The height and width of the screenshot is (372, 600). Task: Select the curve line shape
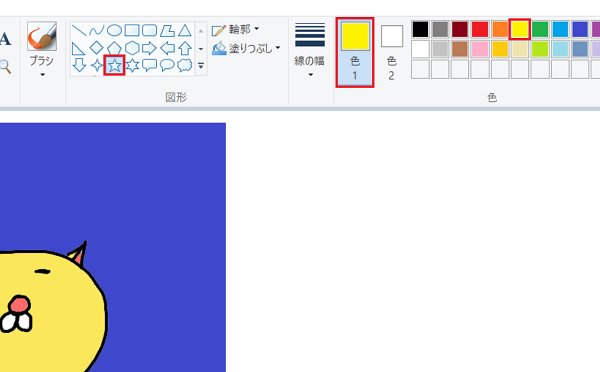pyautogui.click(x=96, y=30)
